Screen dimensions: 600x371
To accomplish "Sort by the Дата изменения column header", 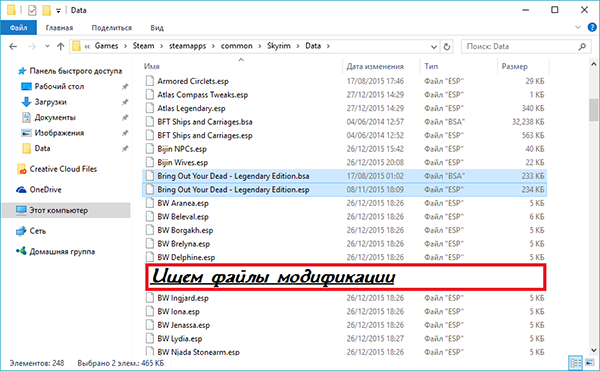I will pos(375,67).
